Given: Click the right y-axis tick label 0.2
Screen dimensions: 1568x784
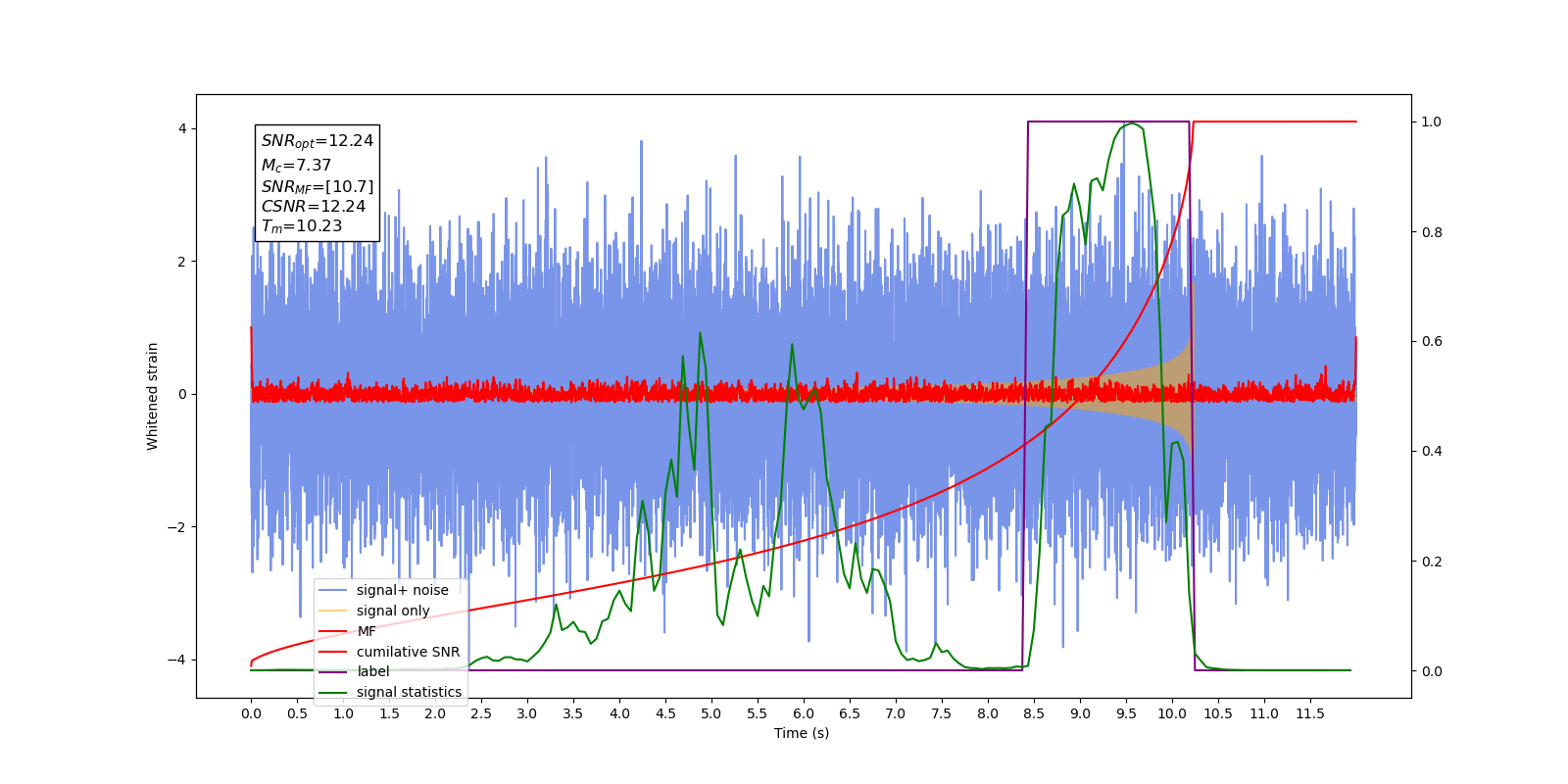Looking at the screenshot, I should pos(1432,562).
